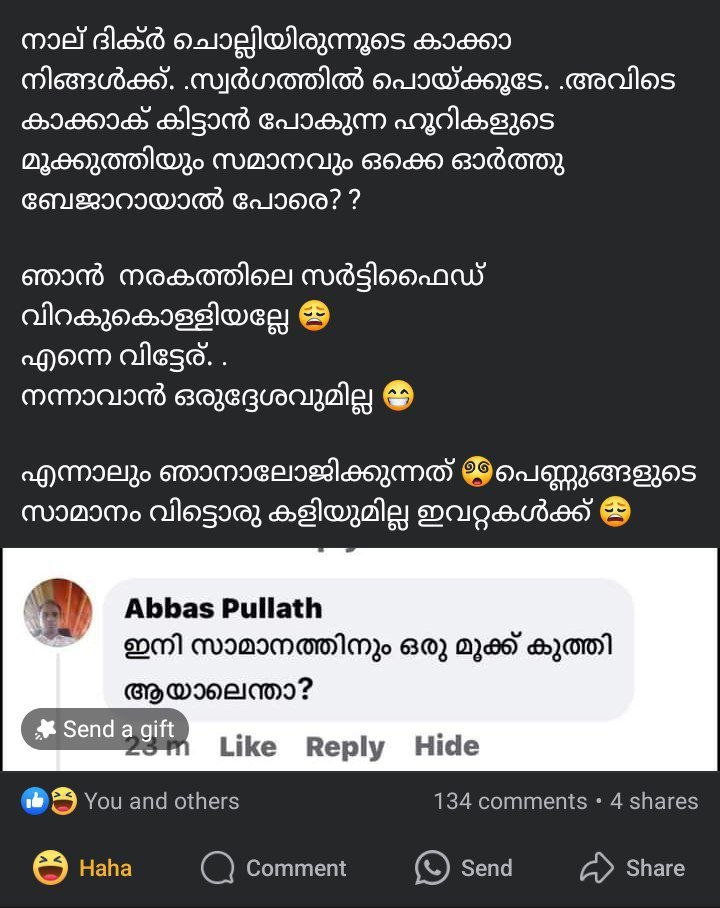This screenshot has height=908, width=720.
Task: Tap the Send a gift button
Action: coord(105,730)
